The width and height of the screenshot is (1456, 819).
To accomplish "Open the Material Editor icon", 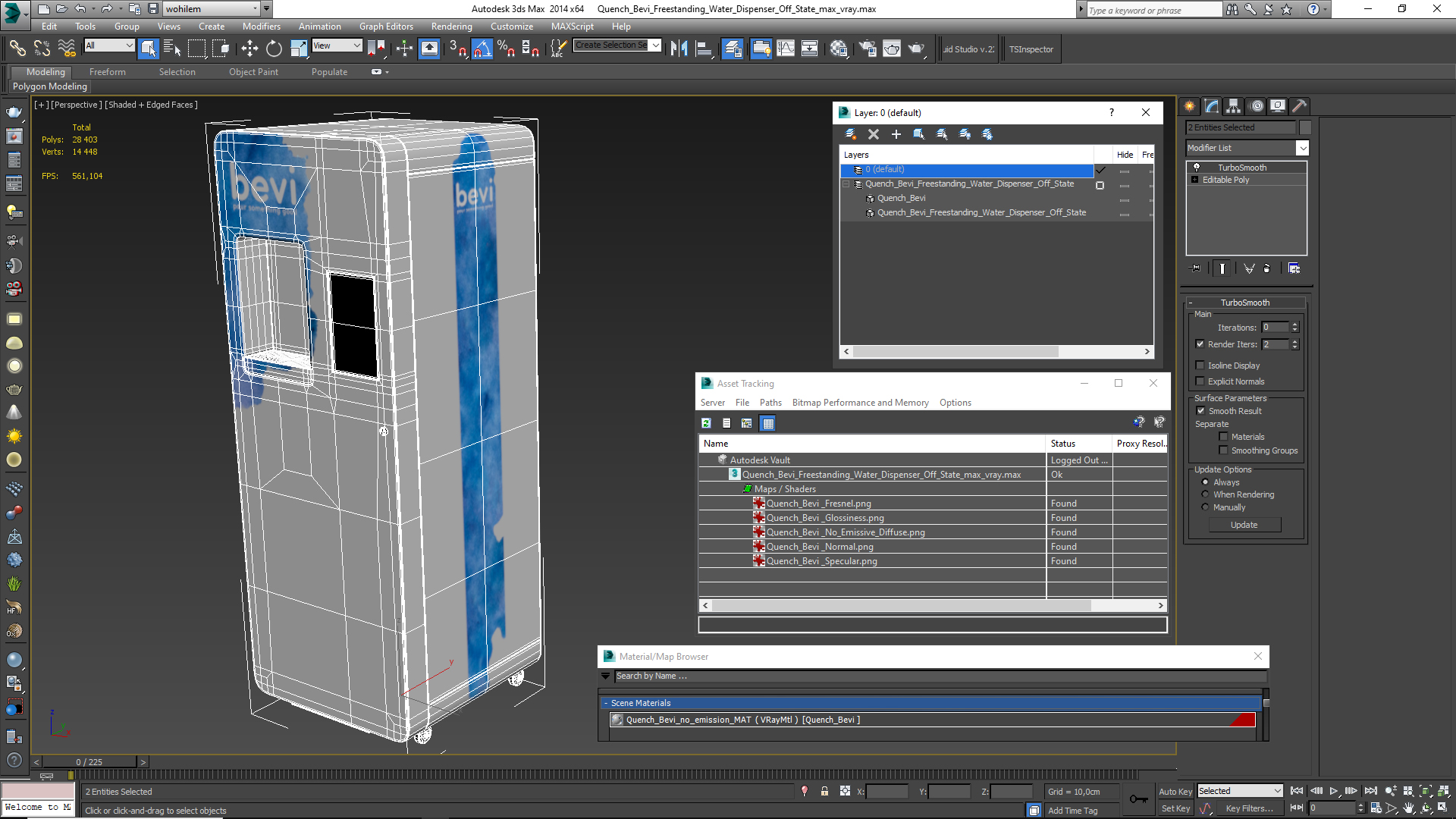I will 839,49.
